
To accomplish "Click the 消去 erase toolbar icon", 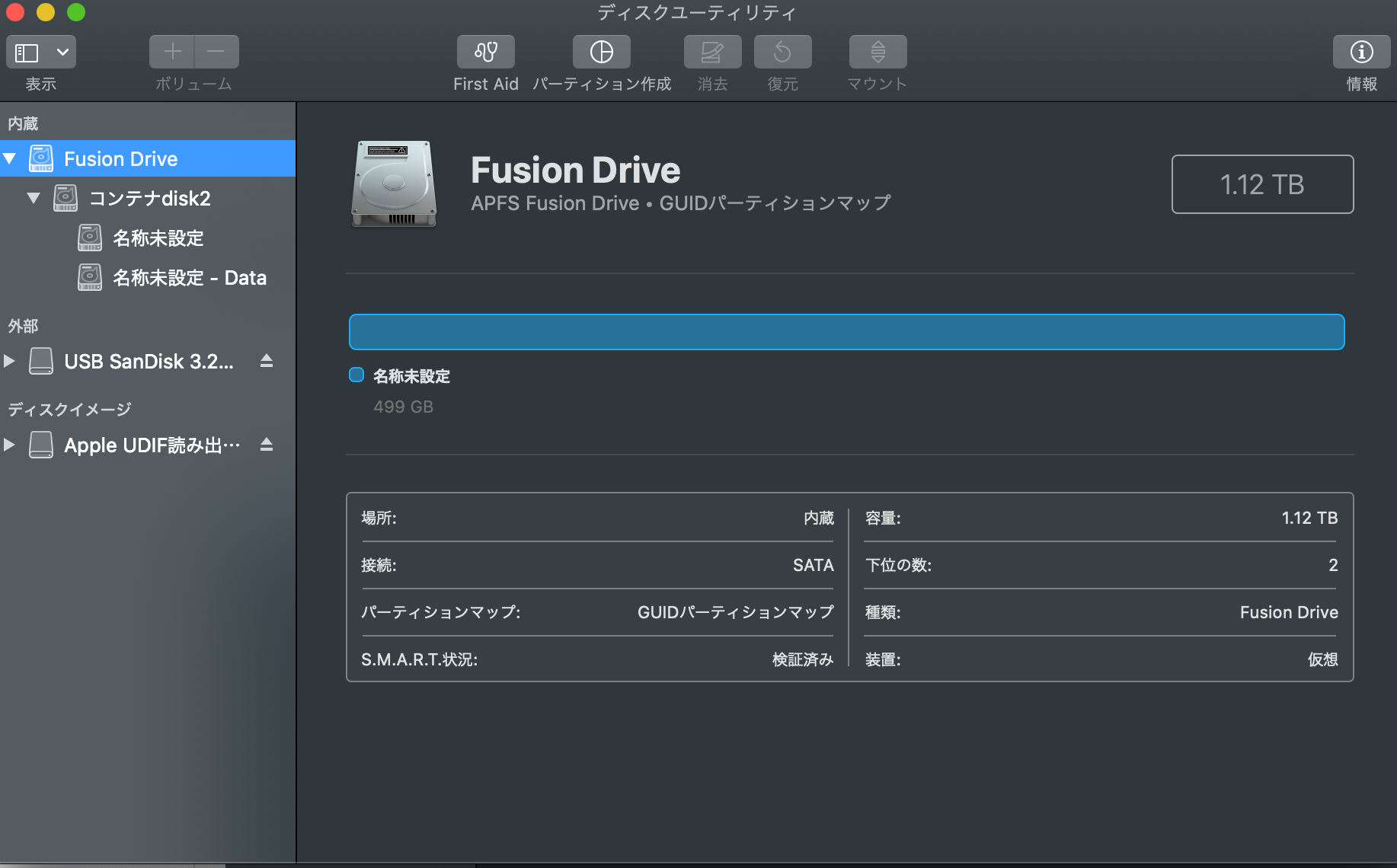I will point(712,52).
